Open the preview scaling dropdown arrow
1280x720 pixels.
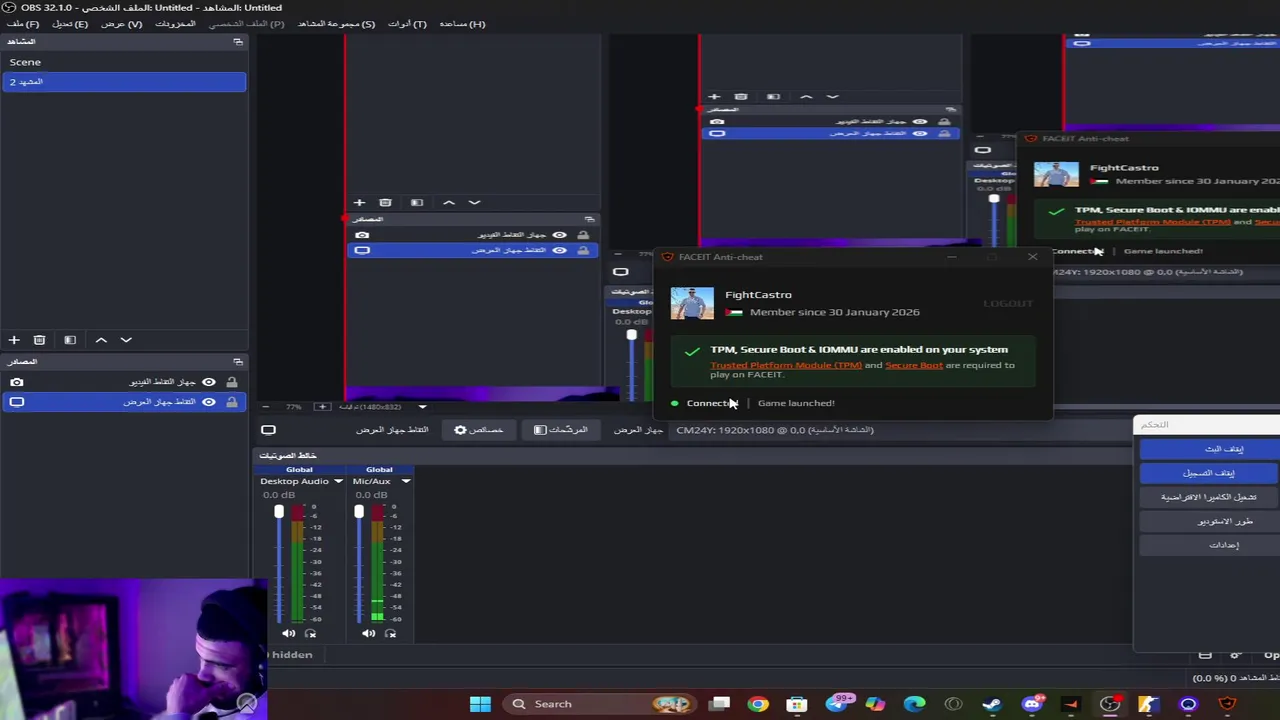(422, 407)
